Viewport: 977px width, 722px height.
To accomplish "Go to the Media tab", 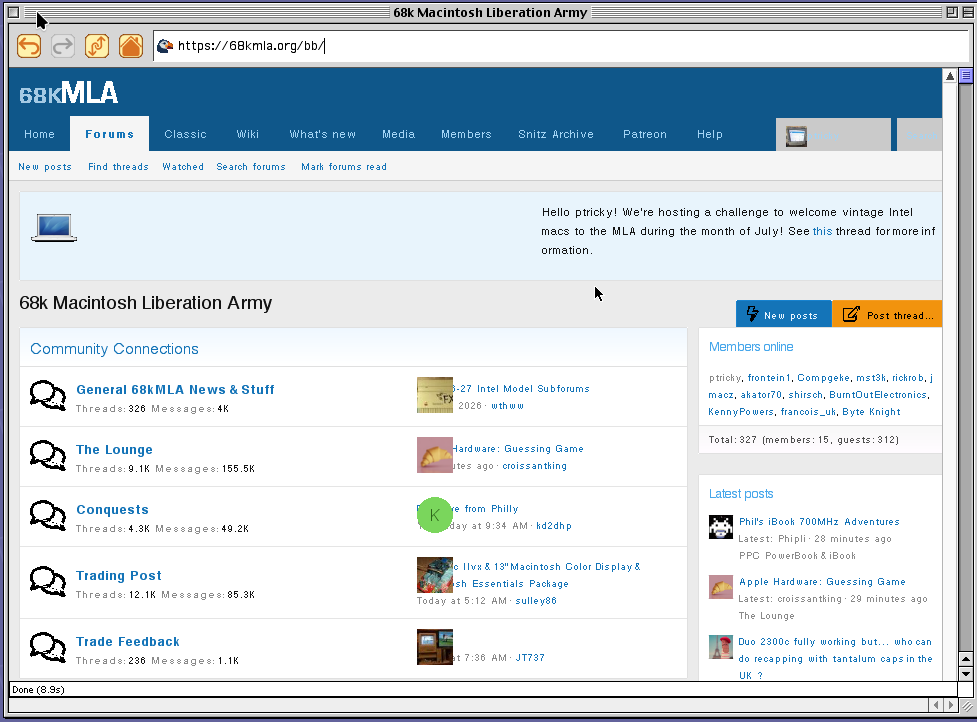I will point(398,134).
